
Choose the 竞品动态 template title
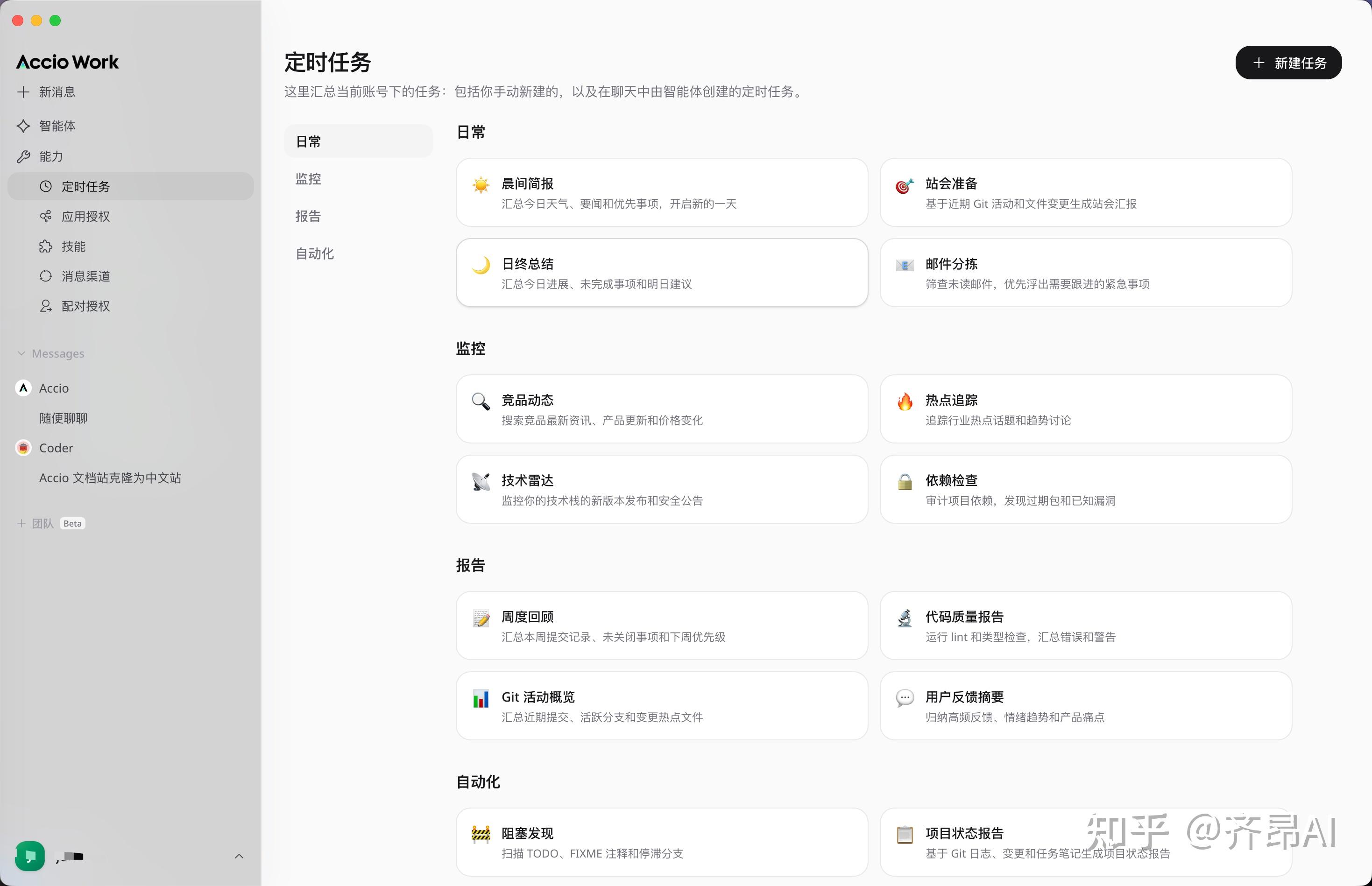[527, 400]
